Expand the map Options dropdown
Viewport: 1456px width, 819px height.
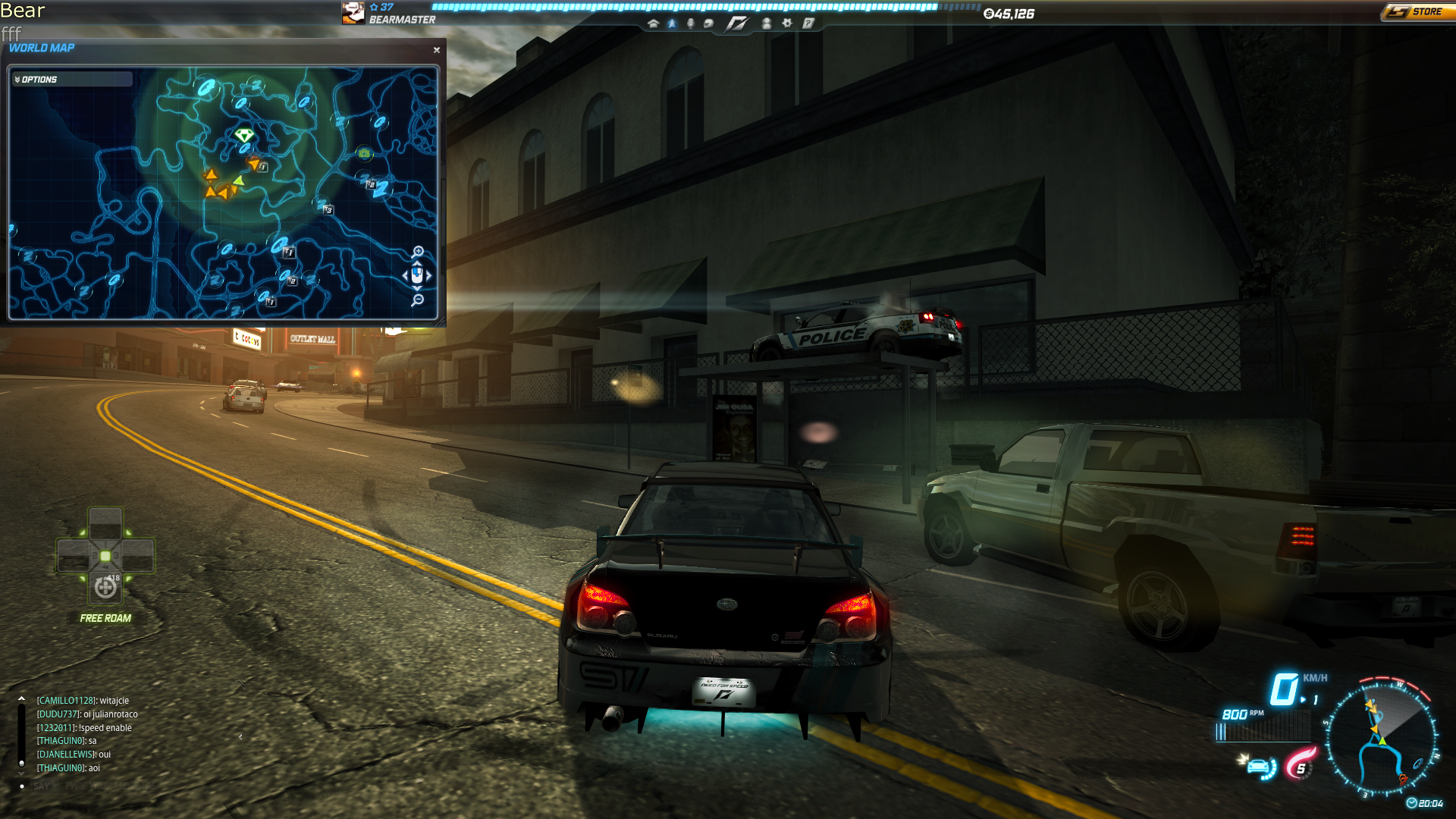[72, 79]
